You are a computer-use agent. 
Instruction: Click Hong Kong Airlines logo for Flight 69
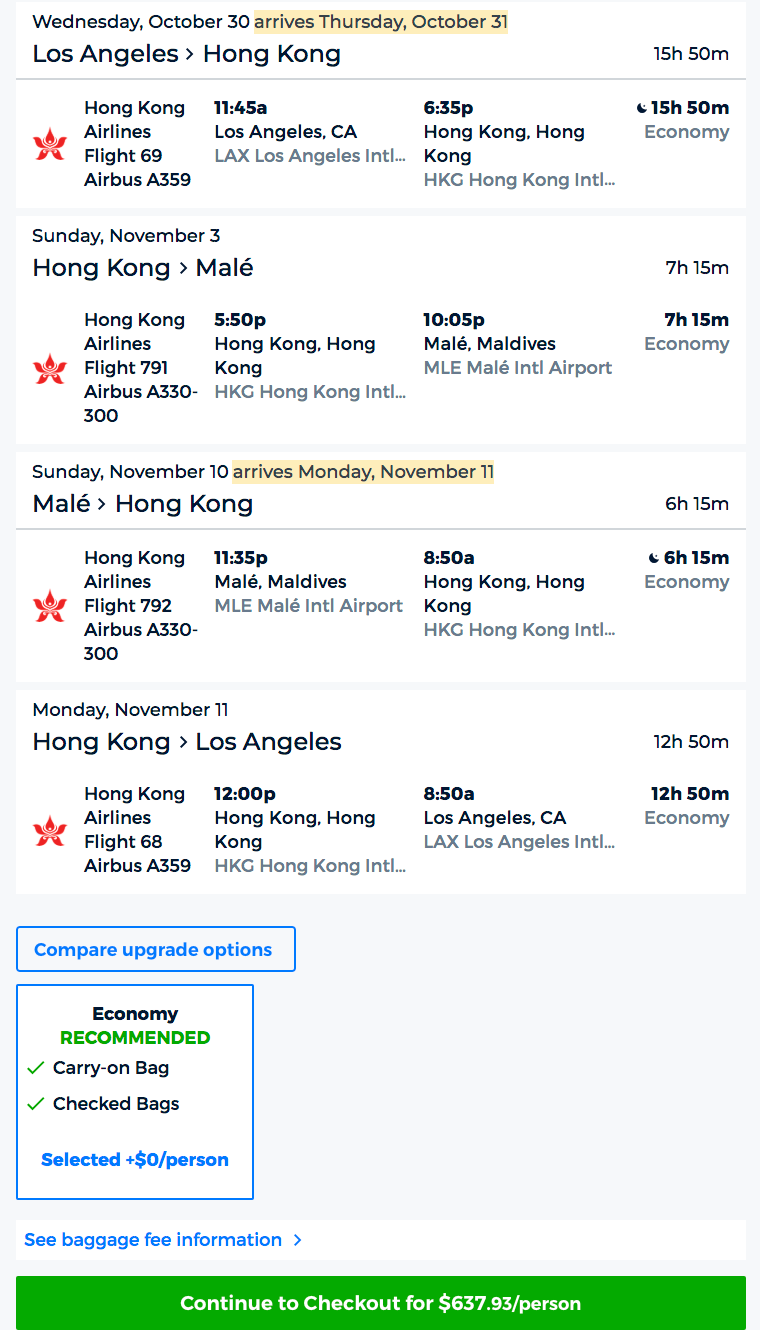49,144
